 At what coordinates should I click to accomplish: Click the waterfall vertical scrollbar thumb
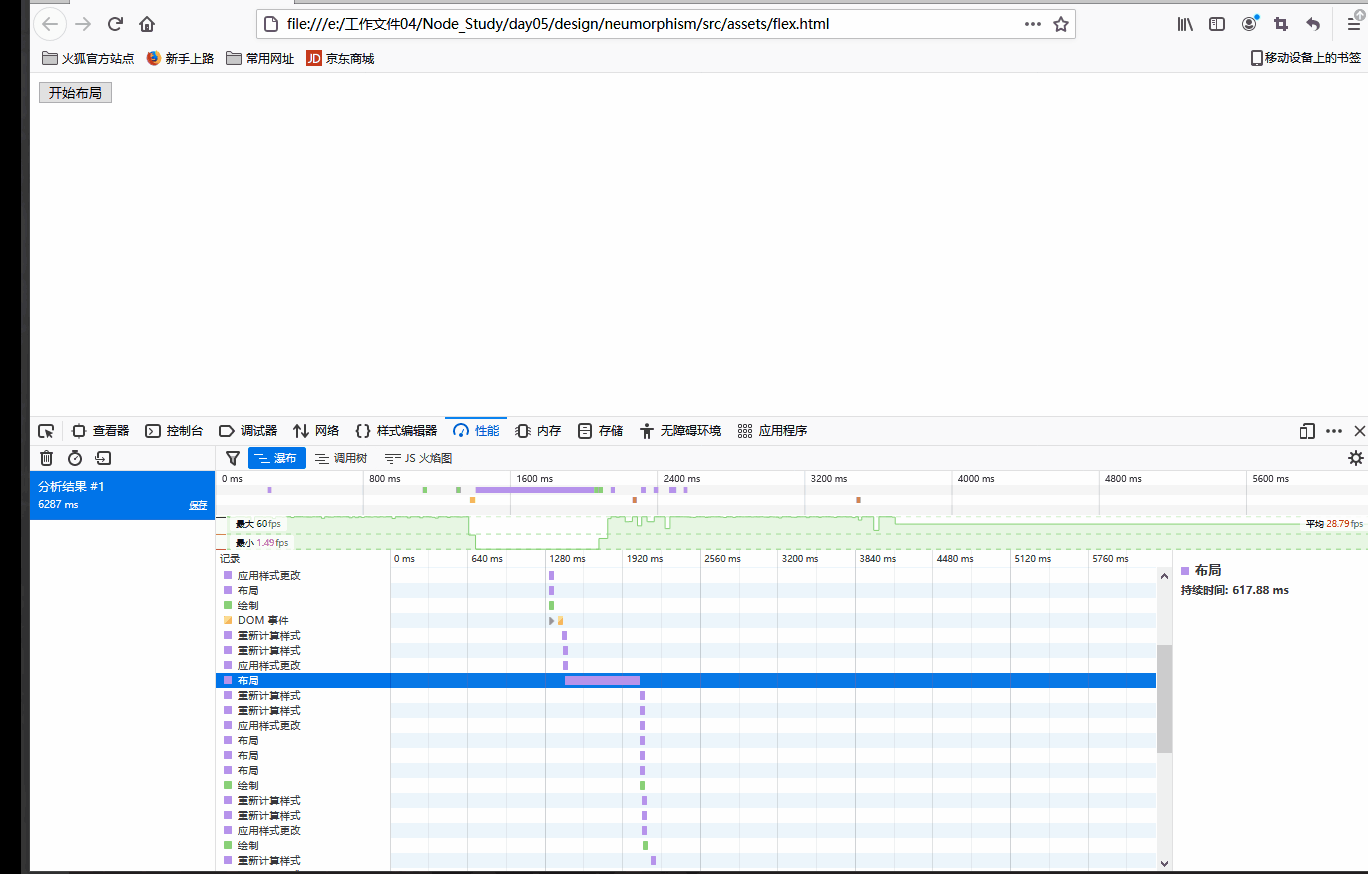click(x=1164, y=699)
